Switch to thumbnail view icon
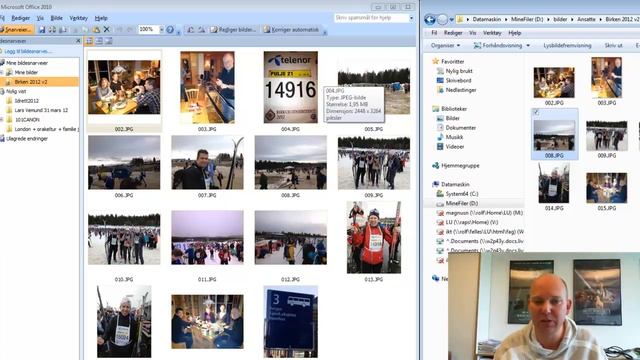 89,41
